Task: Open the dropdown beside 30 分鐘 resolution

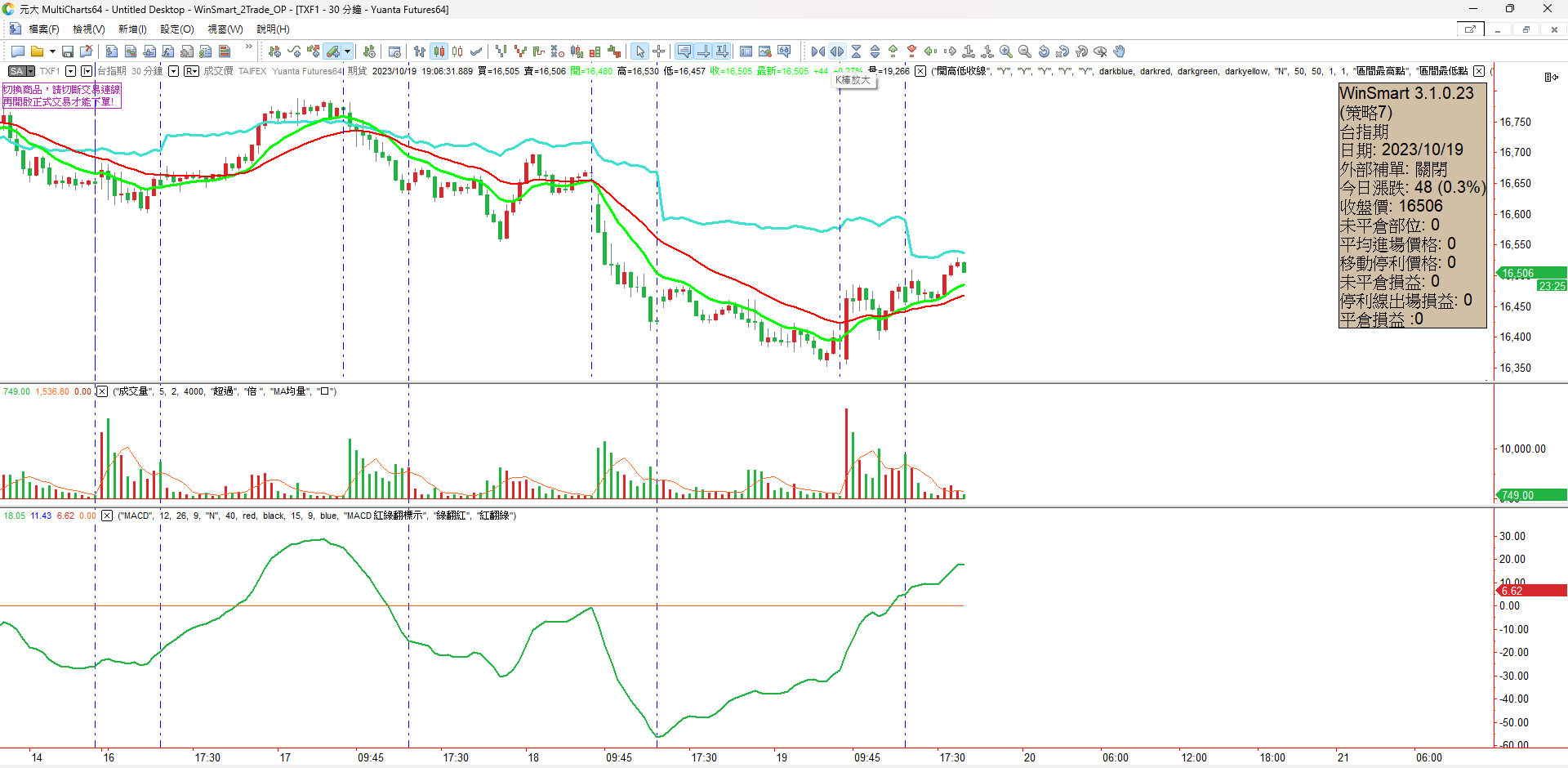Action: point(173,71)
